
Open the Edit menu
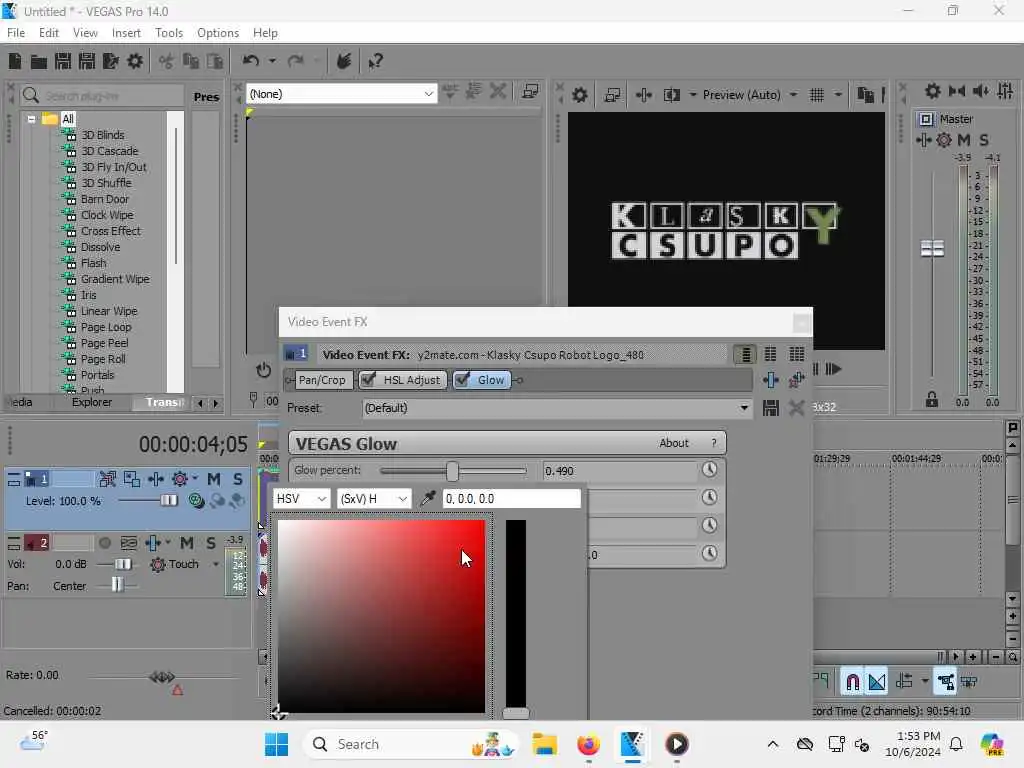(x=48, y=33)
